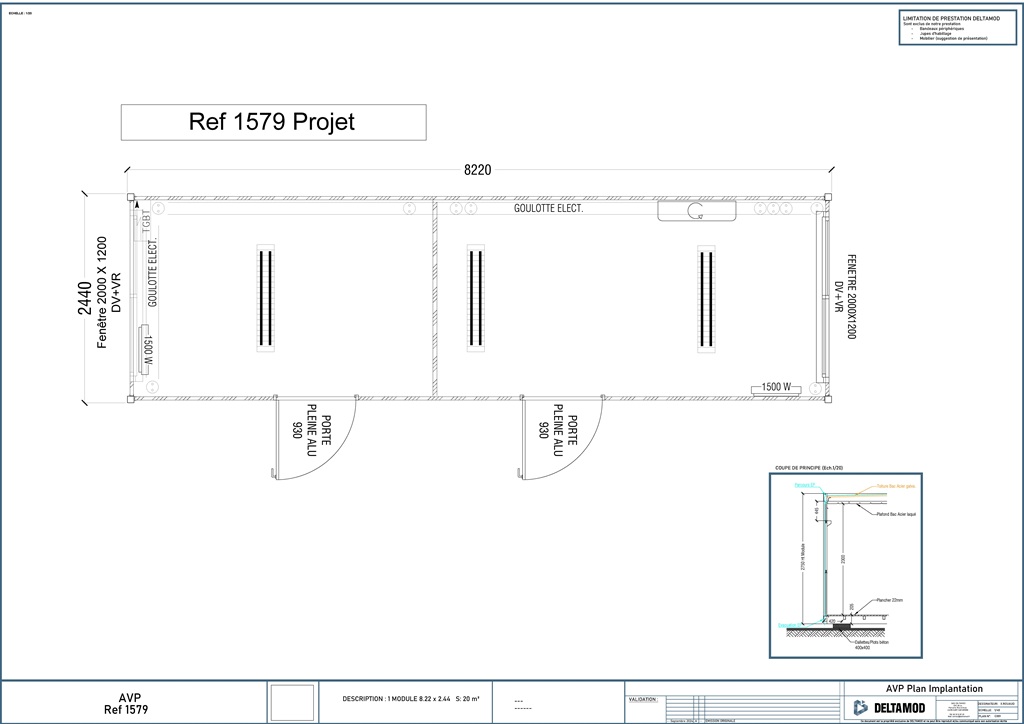1024x724 pixels.
Task: Click the AVP Plan Implantation title
Action: (x=935, y=689)
